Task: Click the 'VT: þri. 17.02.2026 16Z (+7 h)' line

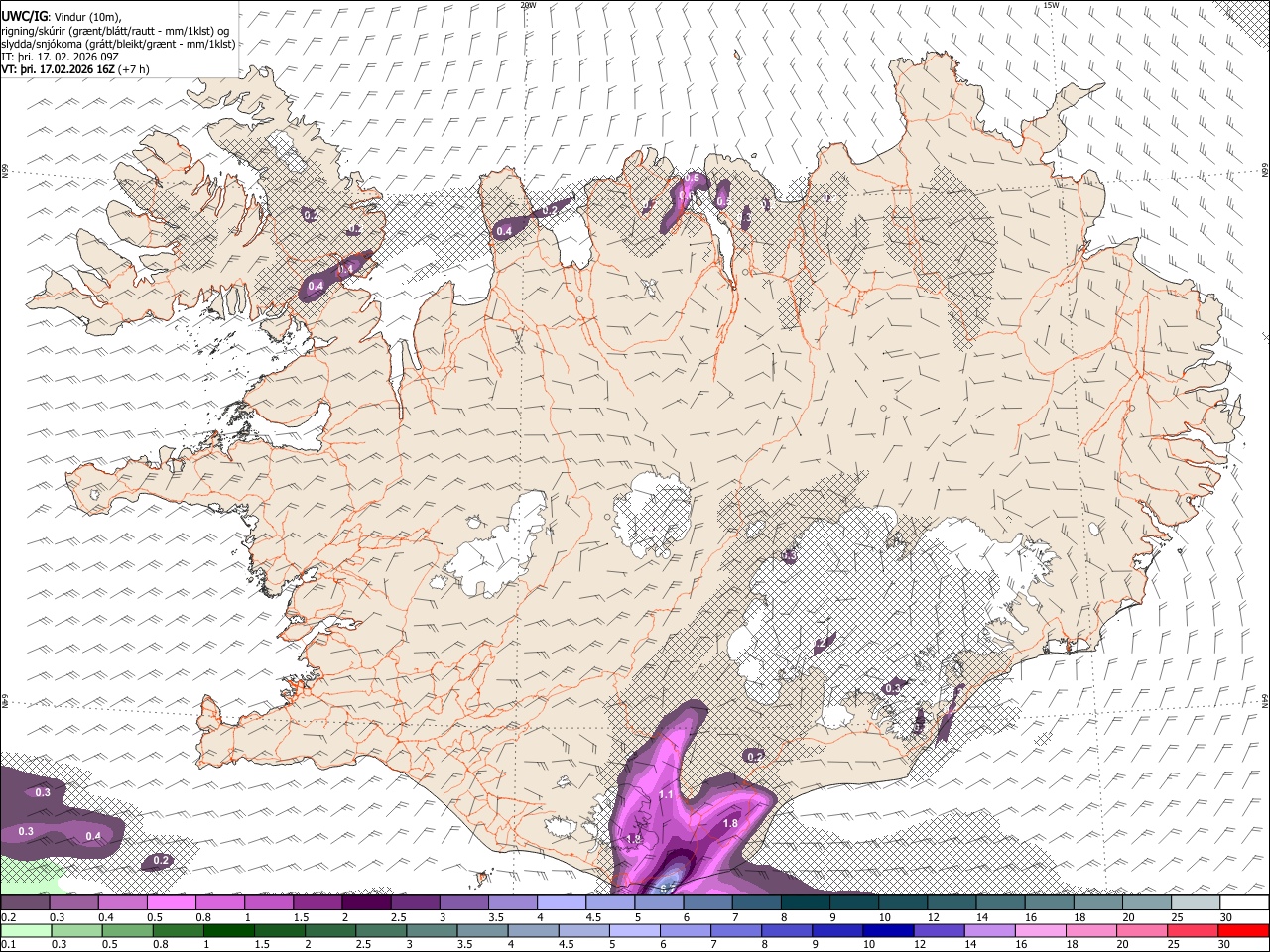Action: tap(75, 69)
